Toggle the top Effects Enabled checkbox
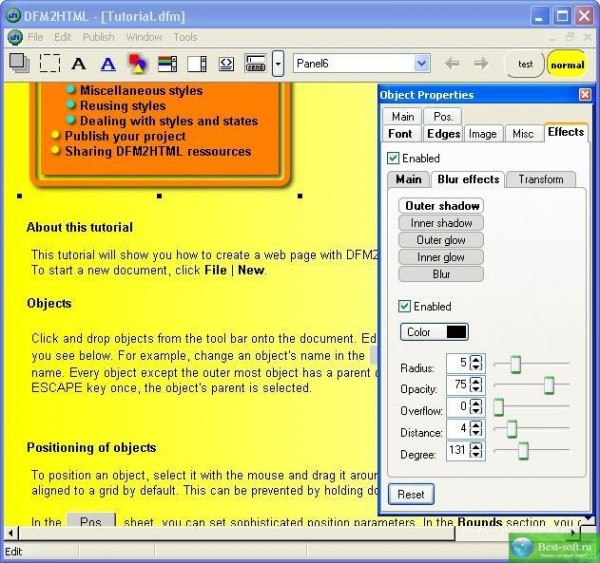Screen dimensions: 600x563 [393, 158]
